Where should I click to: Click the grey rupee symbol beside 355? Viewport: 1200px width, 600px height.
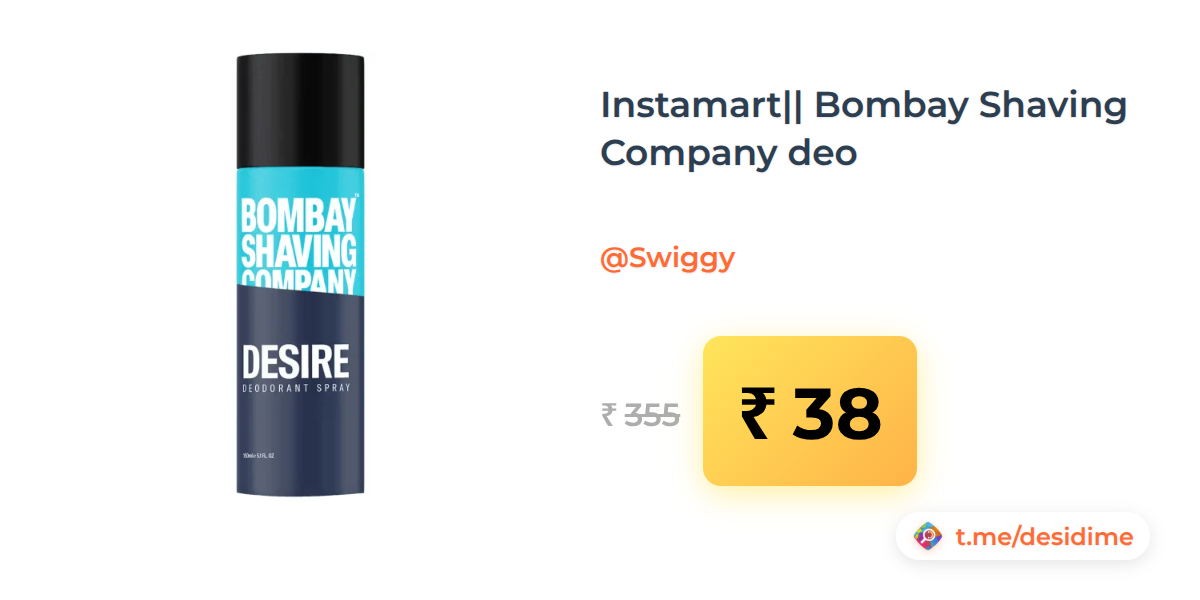pos(608,414)
